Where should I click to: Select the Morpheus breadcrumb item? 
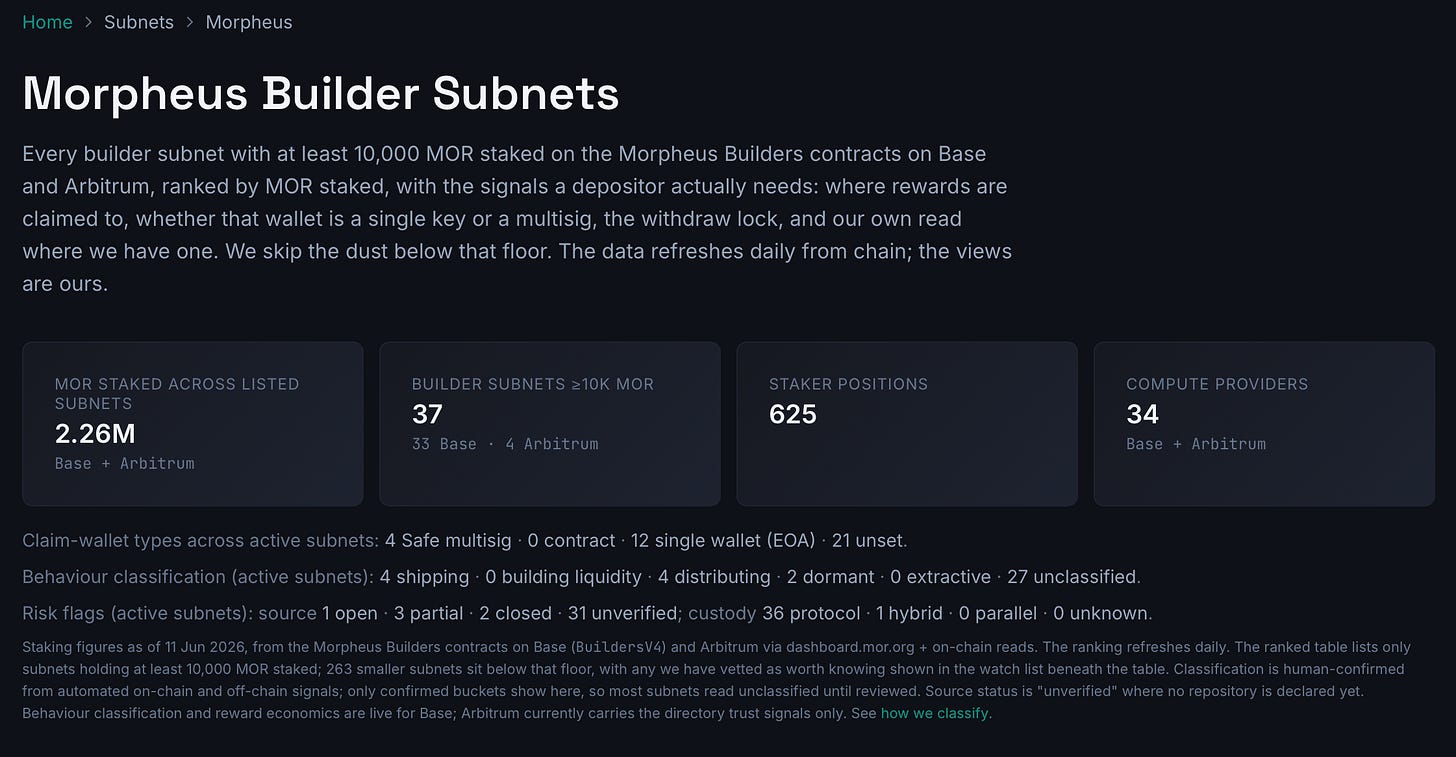pos(249,22)
